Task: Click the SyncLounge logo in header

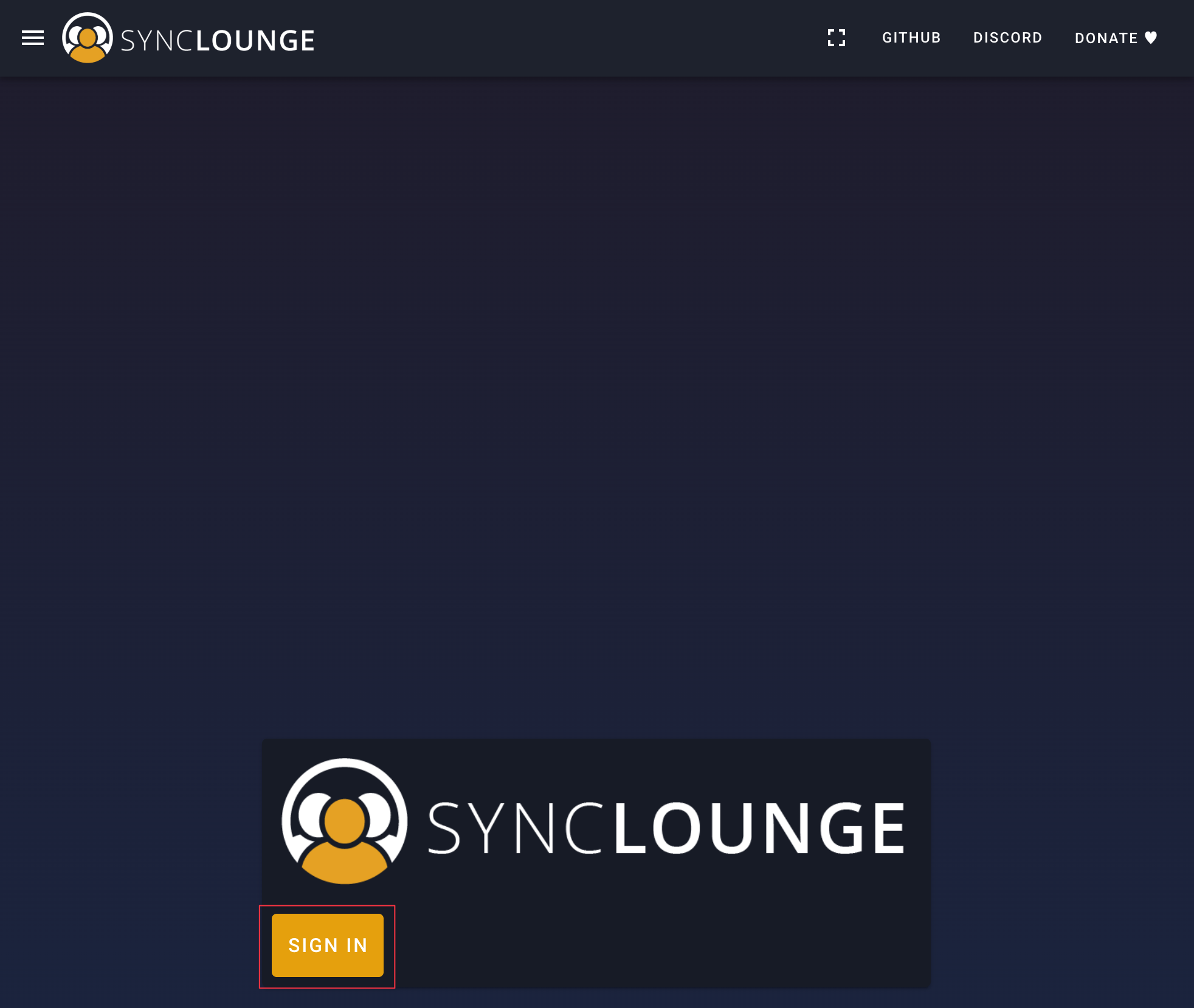Action: (188, 38)
